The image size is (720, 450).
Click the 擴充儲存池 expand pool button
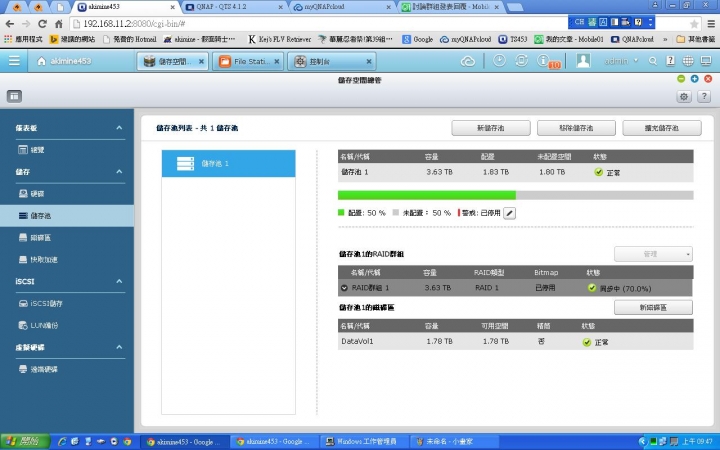tap(662, 128)
